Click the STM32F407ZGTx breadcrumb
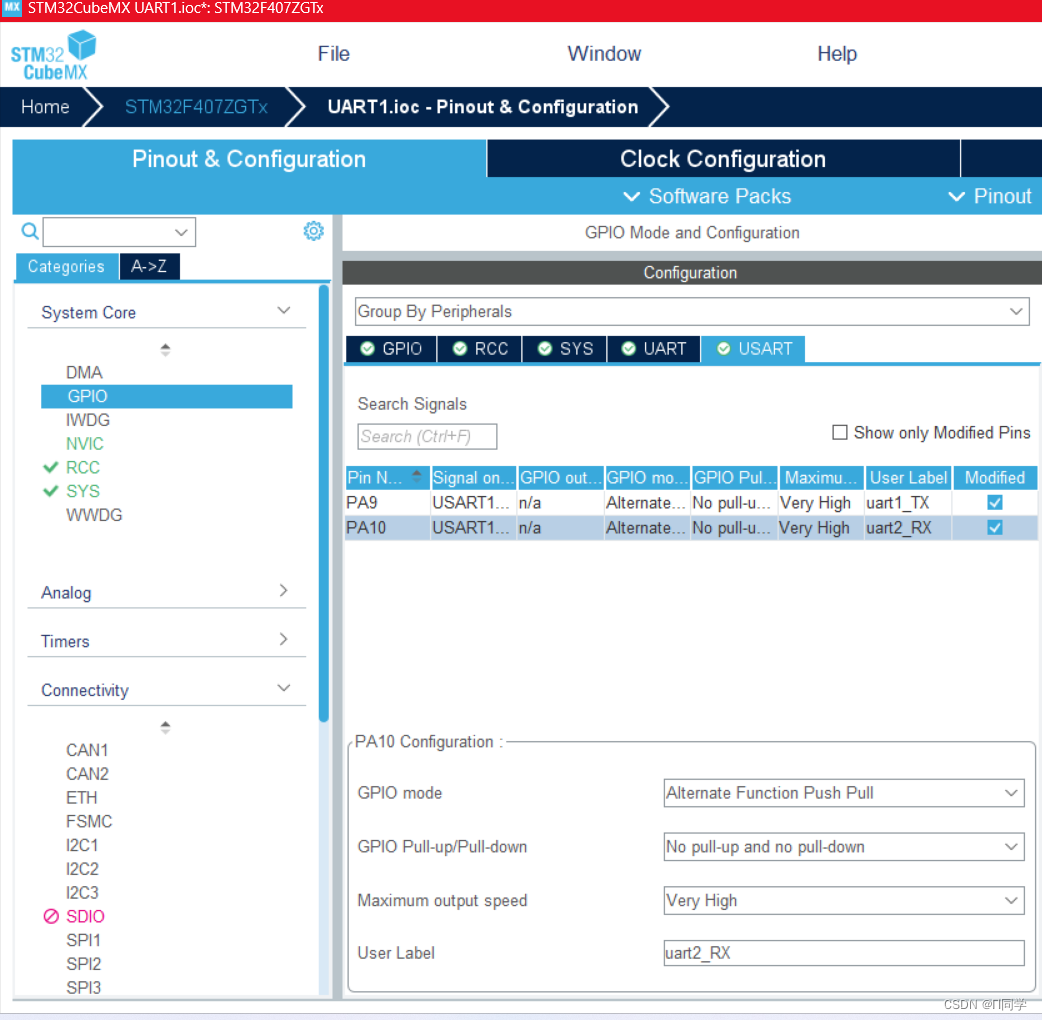Image resolution: width=1042 pixels, height=1020 pixels. point(196,107)
